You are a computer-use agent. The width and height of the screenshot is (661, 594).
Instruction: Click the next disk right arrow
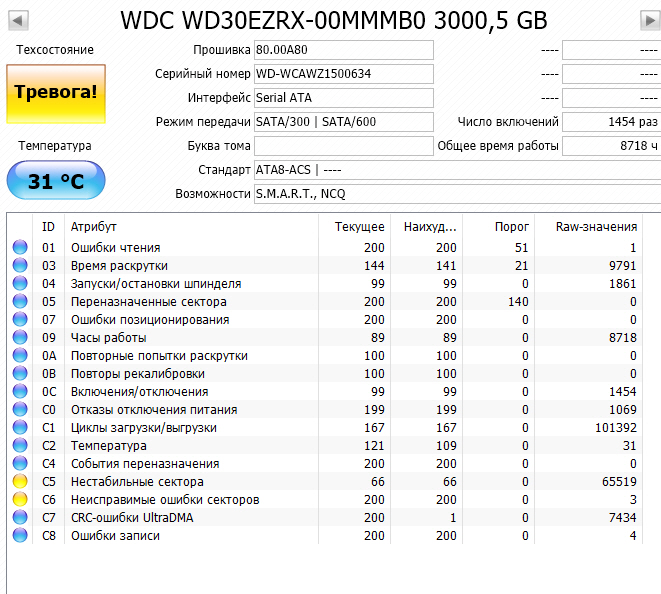coord(649,20)
